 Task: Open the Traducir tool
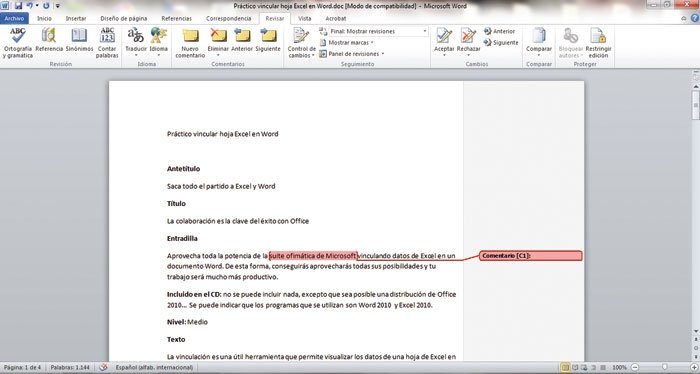click(x=136, y=42)
